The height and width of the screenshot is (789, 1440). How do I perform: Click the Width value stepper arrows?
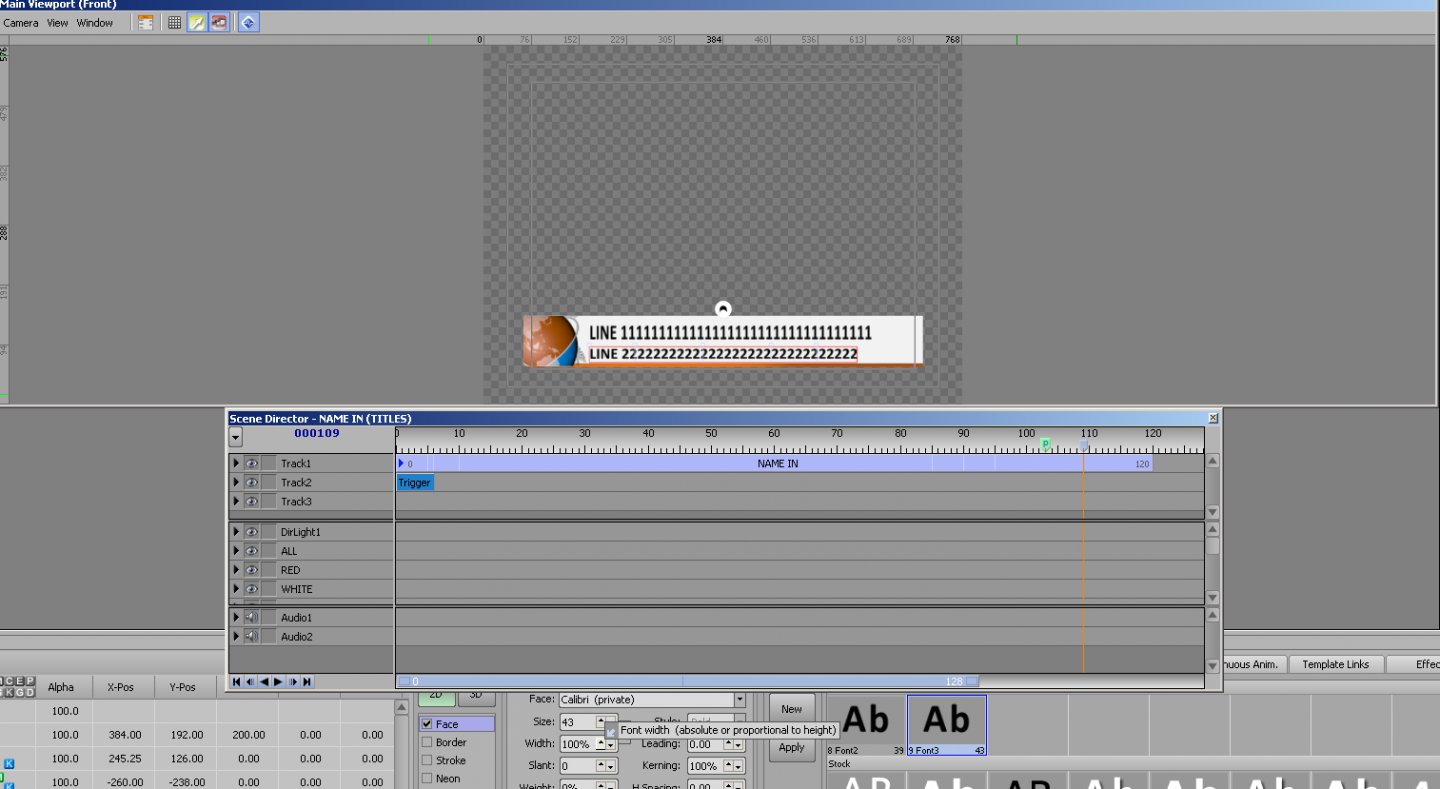(606, 744)
